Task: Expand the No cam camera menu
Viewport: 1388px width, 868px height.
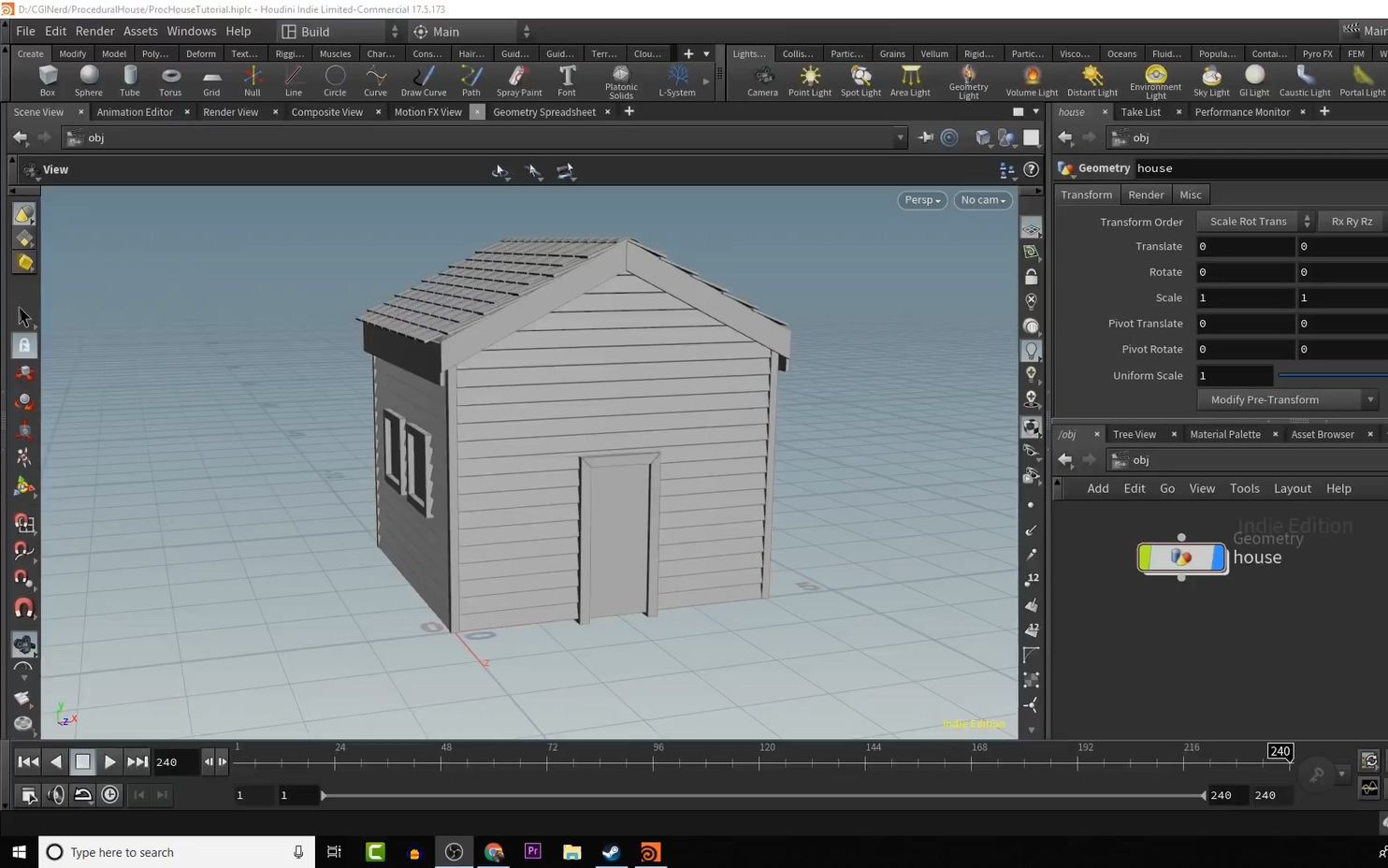Action: pos(982,200)
